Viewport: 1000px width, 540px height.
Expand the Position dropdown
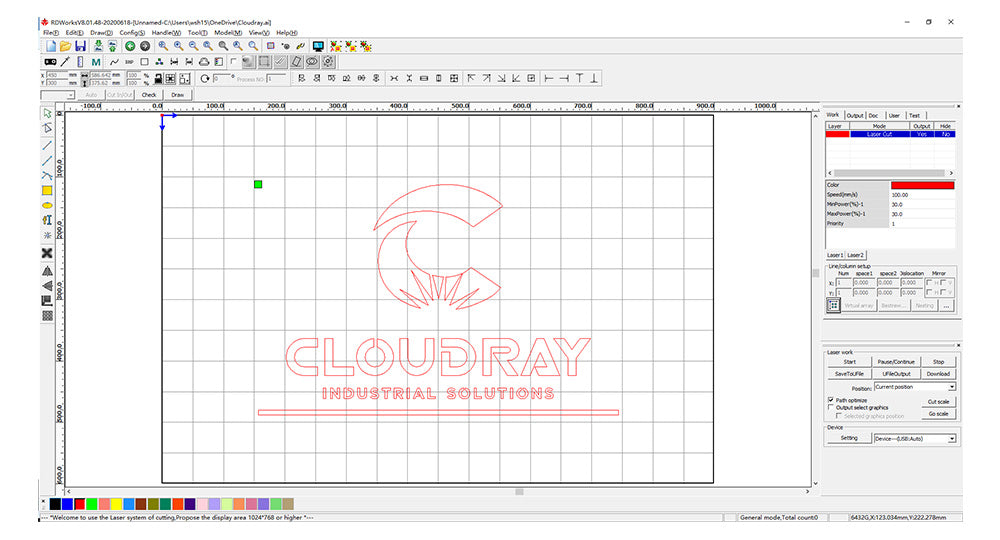pos(951,386)
